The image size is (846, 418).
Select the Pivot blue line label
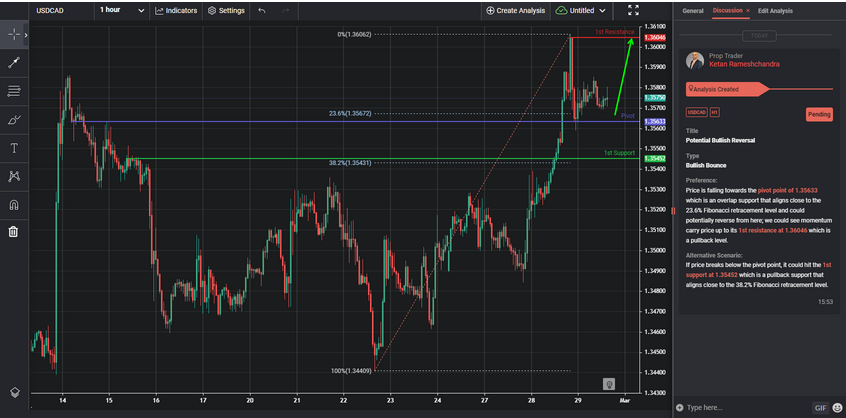[x=627, y=116]
